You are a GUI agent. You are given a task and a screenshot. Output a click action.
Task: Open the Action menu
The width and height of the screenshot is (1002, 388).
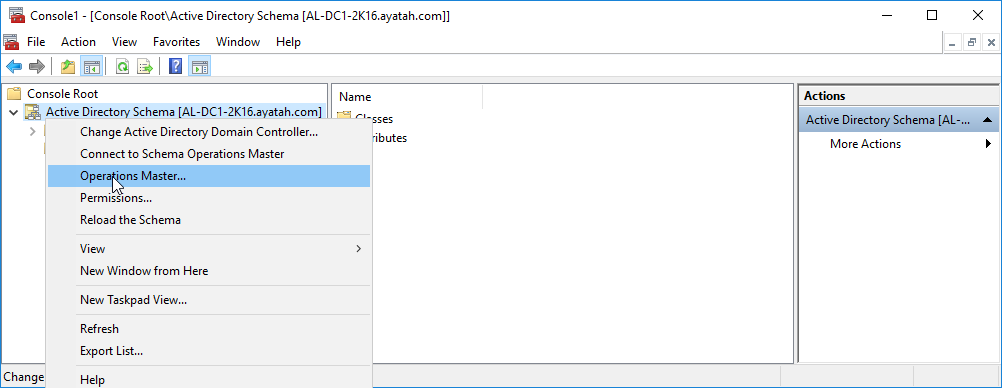(x=79, y=42)
